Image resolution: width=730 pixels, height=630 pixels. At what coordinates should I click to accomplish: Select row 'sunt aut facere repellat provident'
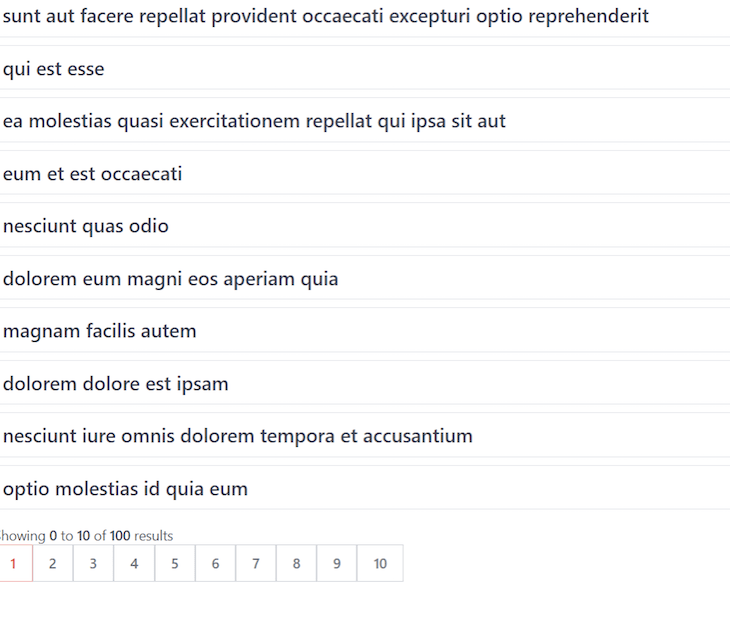coord(365,17)
